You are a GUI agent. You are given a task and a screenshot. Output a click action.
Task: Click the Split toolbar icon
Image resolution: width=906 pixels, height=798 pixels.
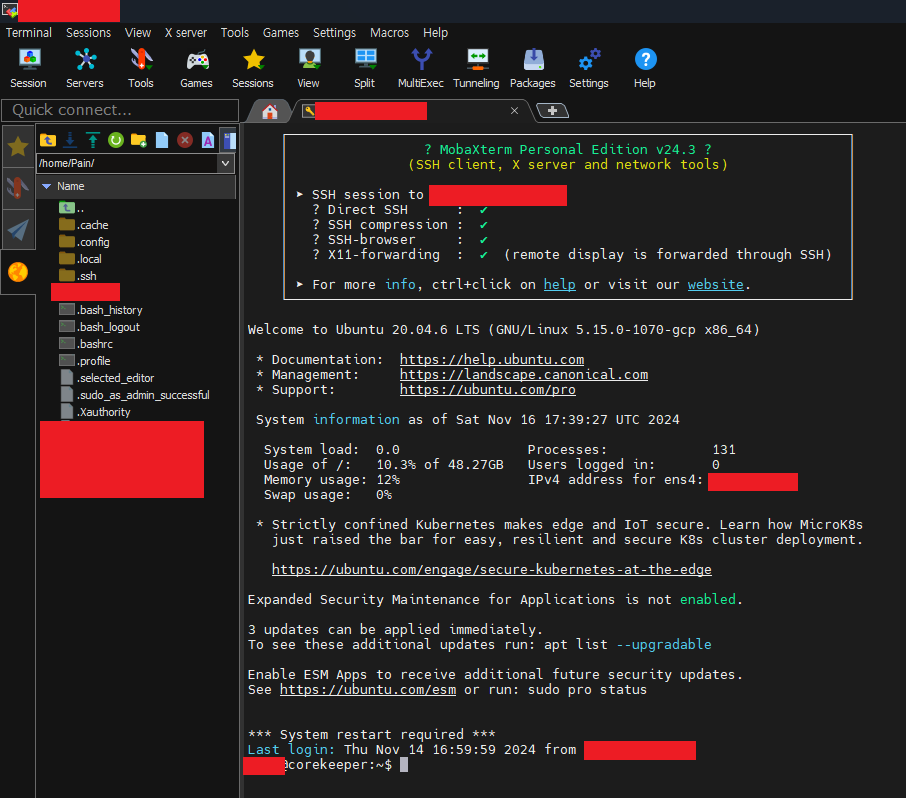[365, 68]
